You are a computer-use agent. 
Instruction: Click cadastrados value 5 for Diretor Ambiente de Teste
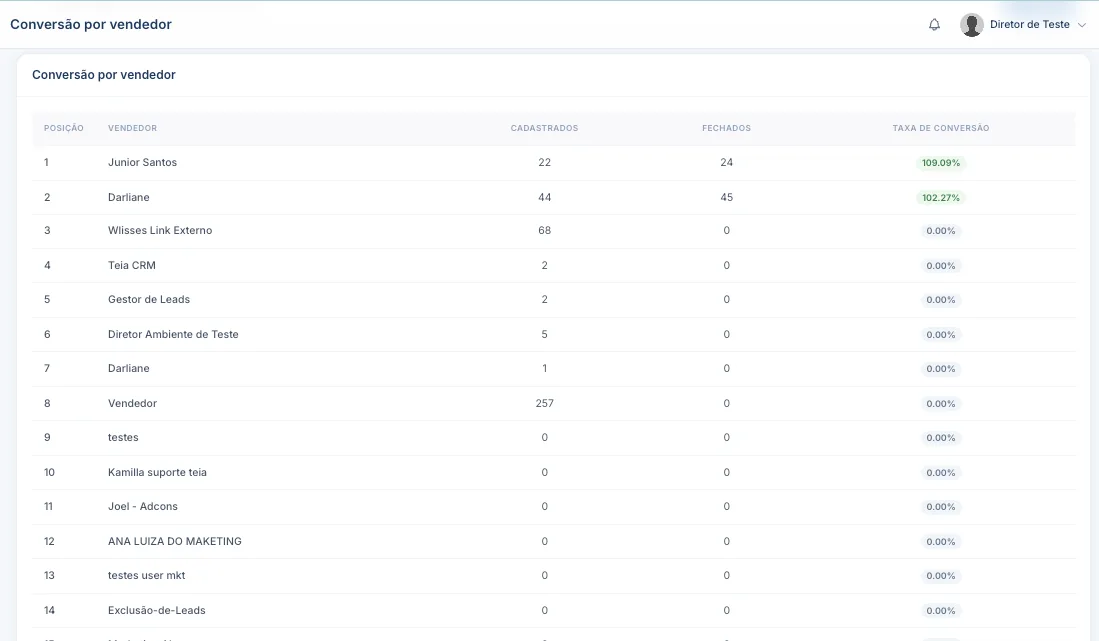545,335
